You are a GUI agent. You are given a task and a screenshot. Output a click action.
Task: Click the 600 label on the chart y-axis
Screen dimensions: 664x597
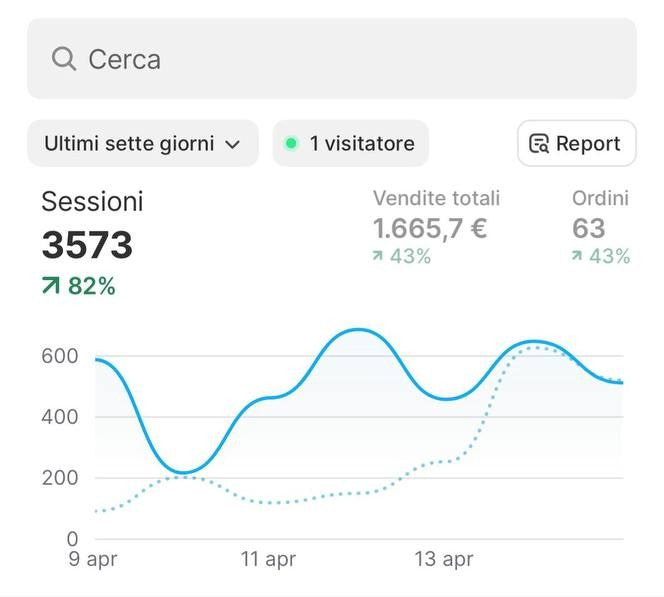(x=59, y=357)
